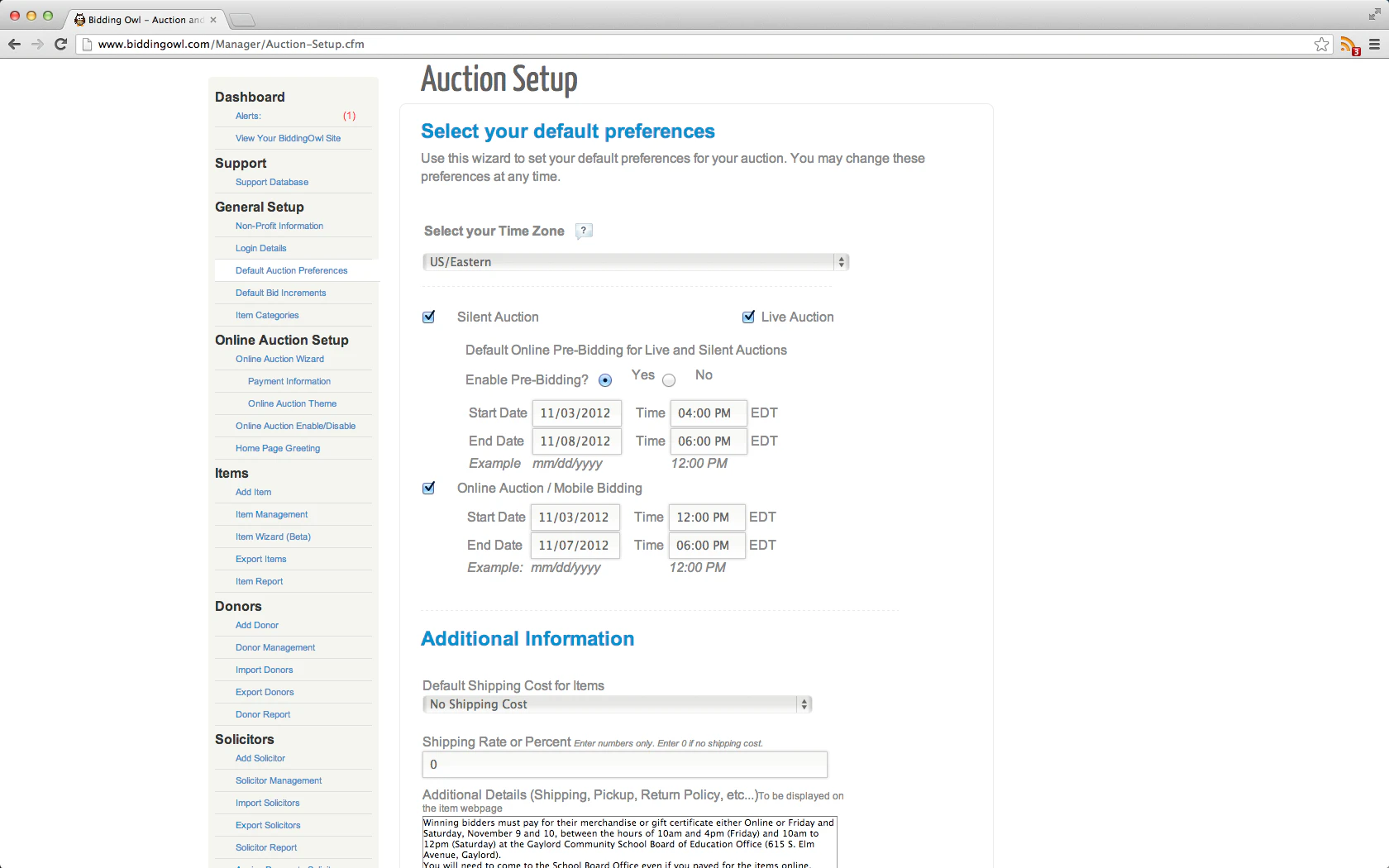1389x868 pixels.
Task: Click Import Solicitors link
Action: 268,803
